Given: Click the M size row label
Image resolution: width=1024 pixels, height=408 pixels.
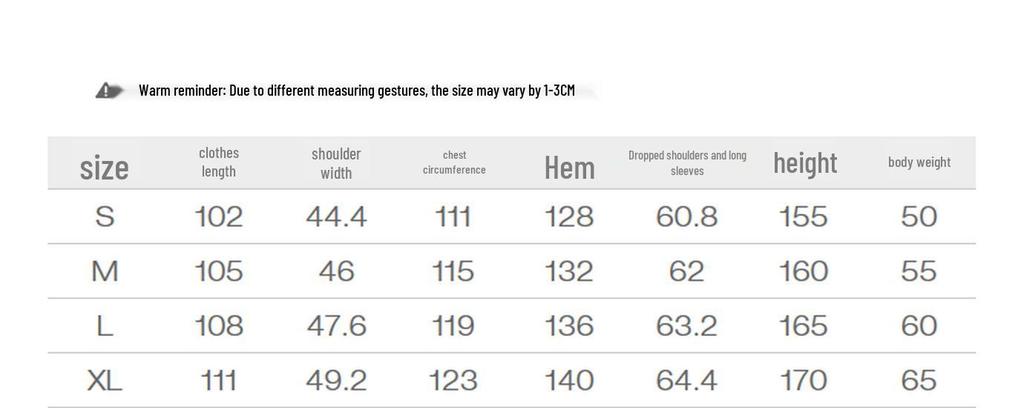Looking at the screenshot, I should coord(105,271).
